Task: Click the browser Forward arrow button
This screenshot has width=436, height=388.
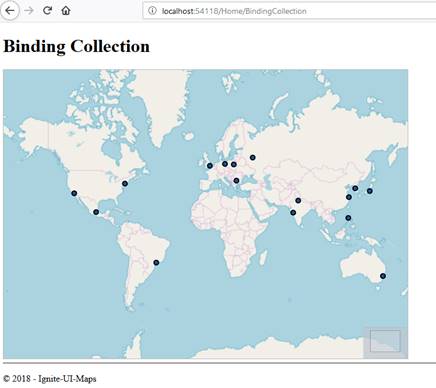Action: (29, 11)
